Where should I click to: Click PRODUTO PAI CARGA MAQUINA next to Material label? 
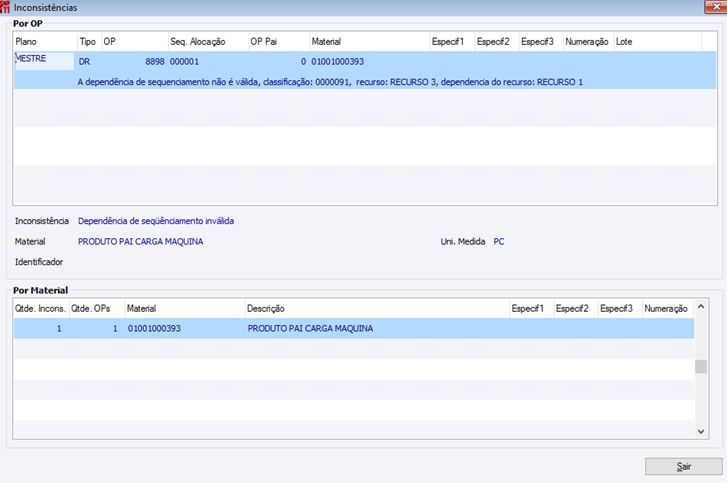pyautogui.click(x=140, y=242)
